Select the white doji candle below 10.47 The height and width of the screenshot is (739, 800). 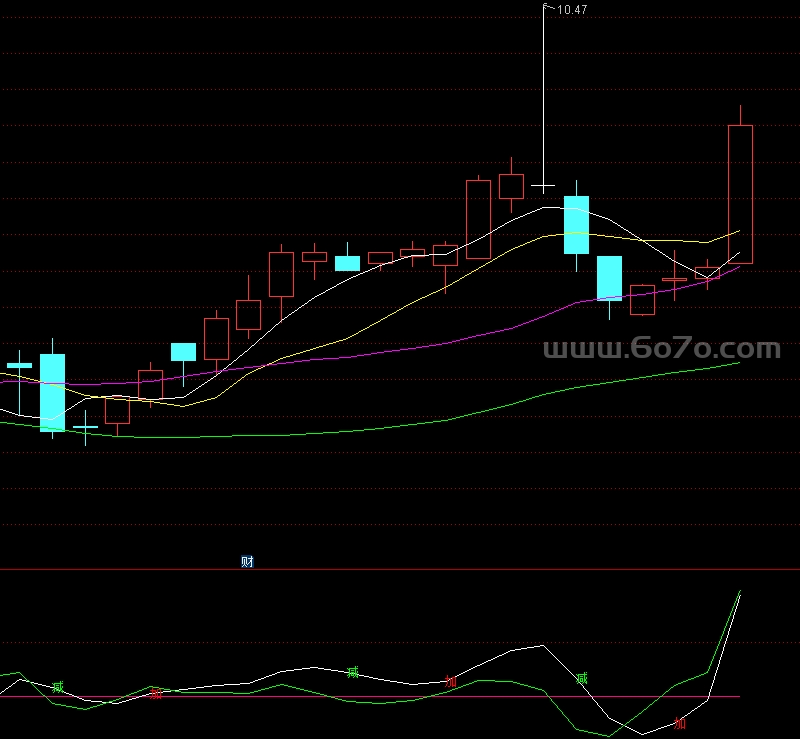point(543,186)
